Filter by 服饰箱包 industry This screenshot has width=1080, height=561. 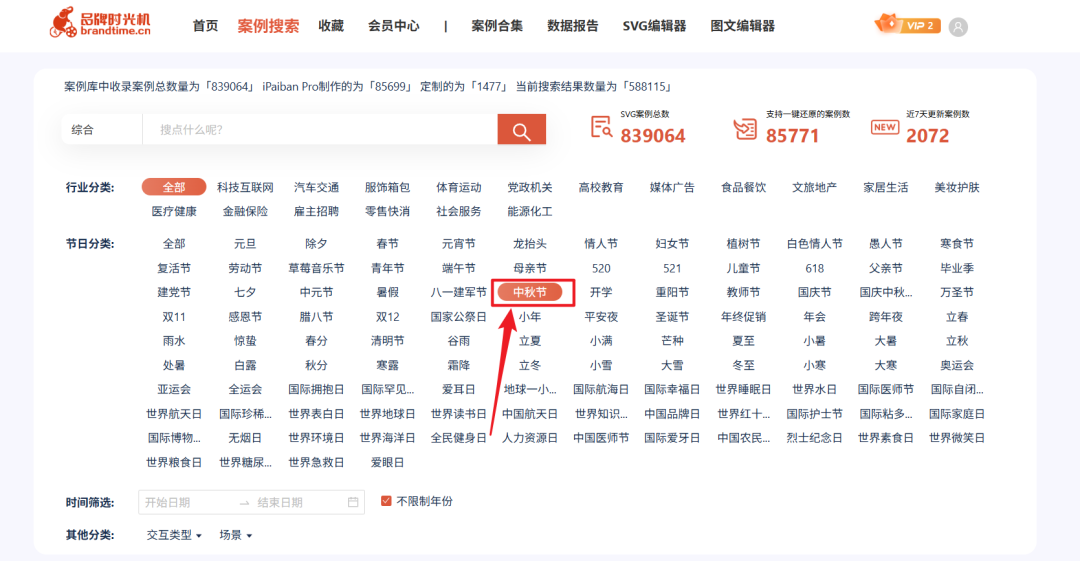387,187
